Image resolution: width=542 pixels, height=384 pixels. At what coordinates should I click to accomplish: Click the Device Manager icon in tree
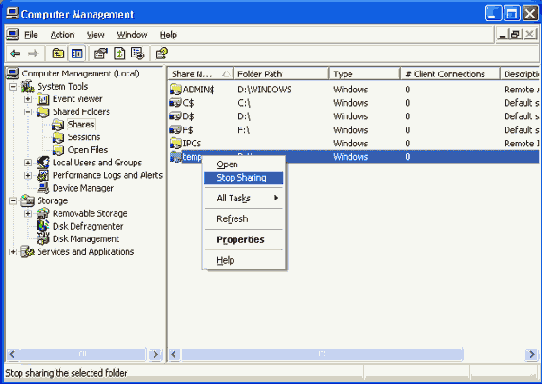point(43,188)
